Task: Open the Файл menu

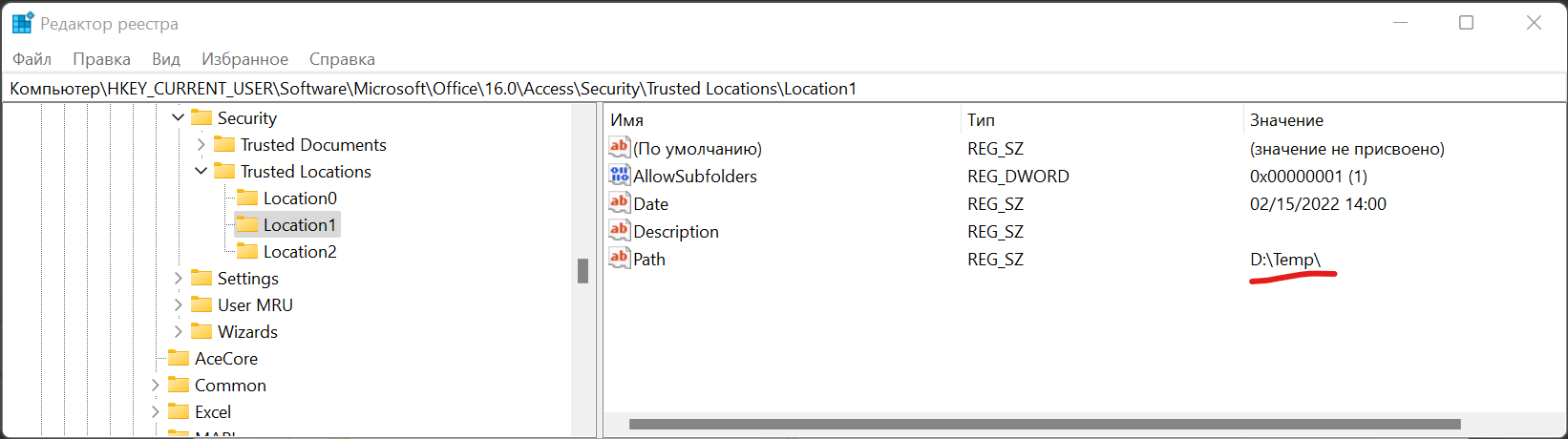Action: (32, 59)
